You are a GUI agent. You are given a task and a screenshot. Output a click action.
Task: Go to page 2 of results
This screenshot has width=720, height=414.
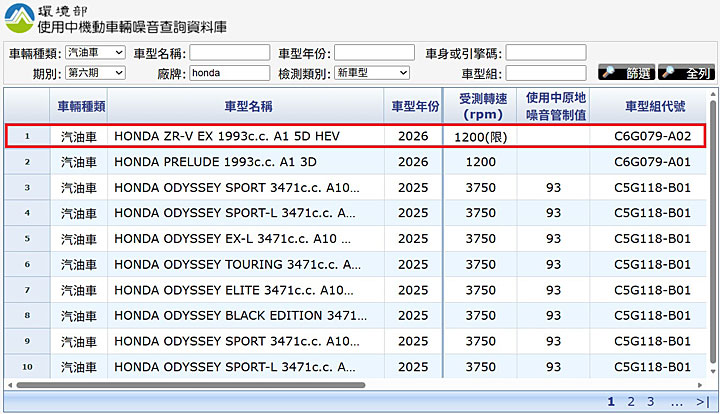click(x=630, y=401)
